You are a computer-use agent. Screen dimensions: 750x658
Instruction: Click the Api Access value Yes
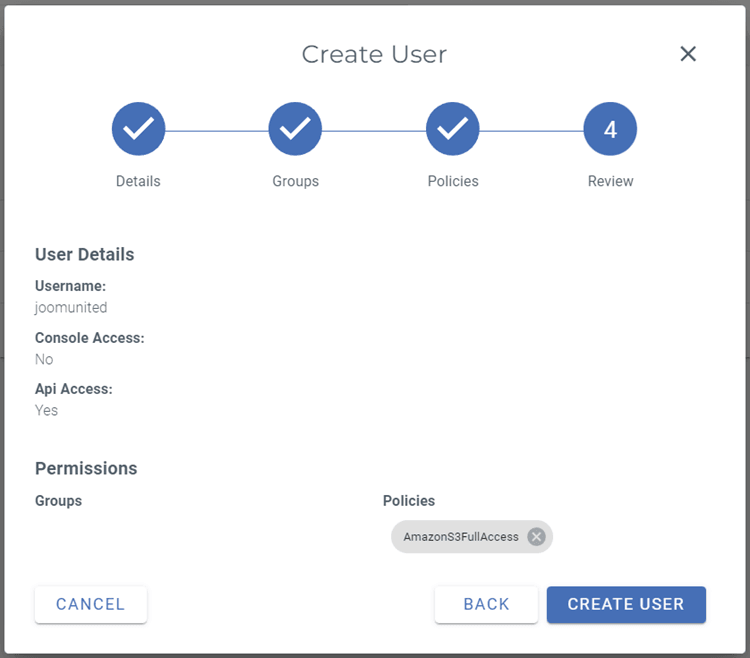tap(46, 410)
